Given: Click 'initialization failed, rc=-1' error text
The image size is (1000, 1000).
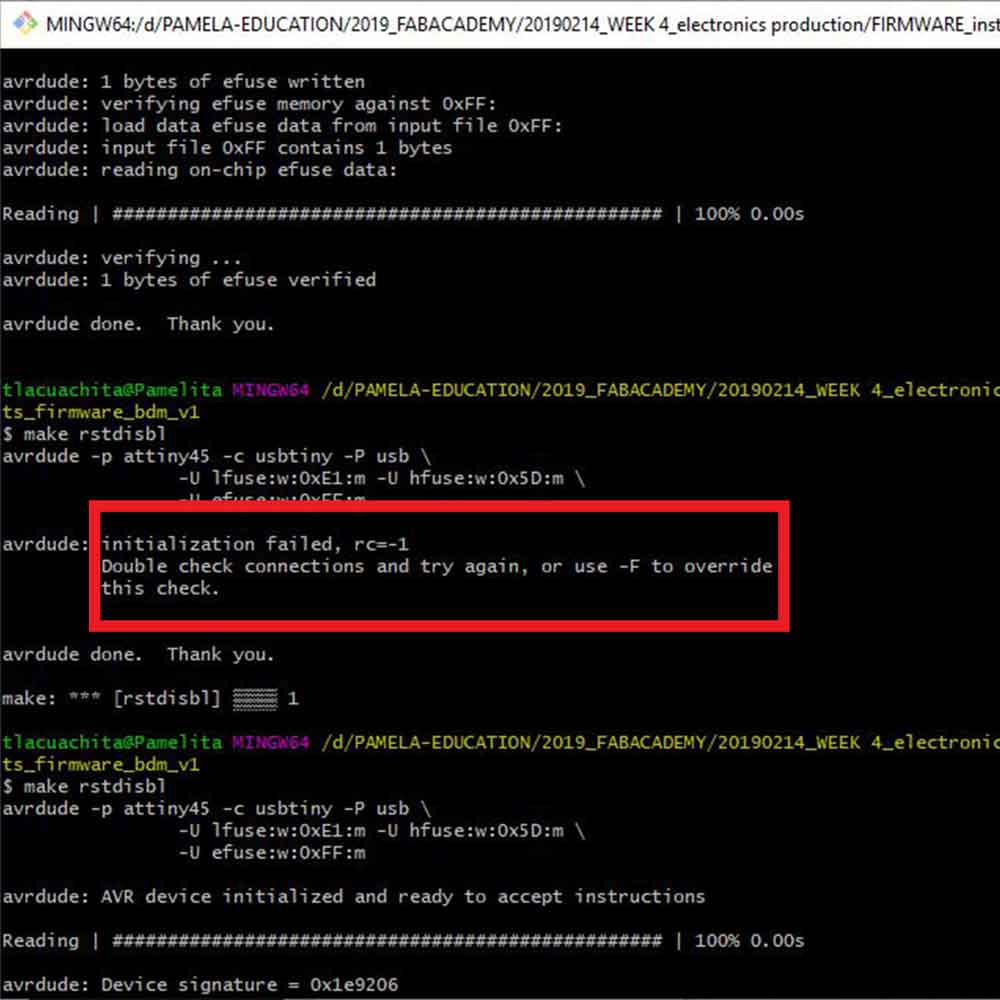Looking at the screenshot, I should 255,544.
